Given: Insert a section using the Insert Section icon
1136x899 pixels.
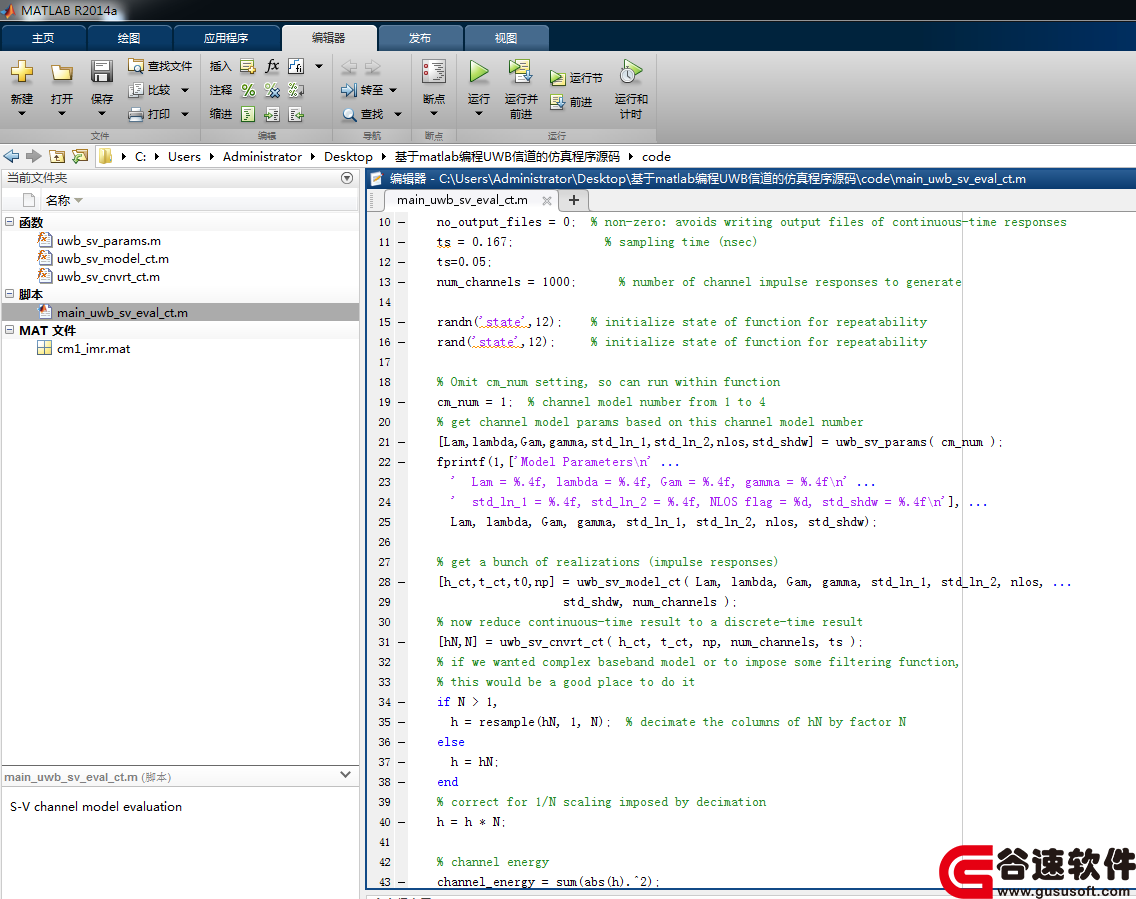Looking at the screenshot, I should (x=248, y=67).
